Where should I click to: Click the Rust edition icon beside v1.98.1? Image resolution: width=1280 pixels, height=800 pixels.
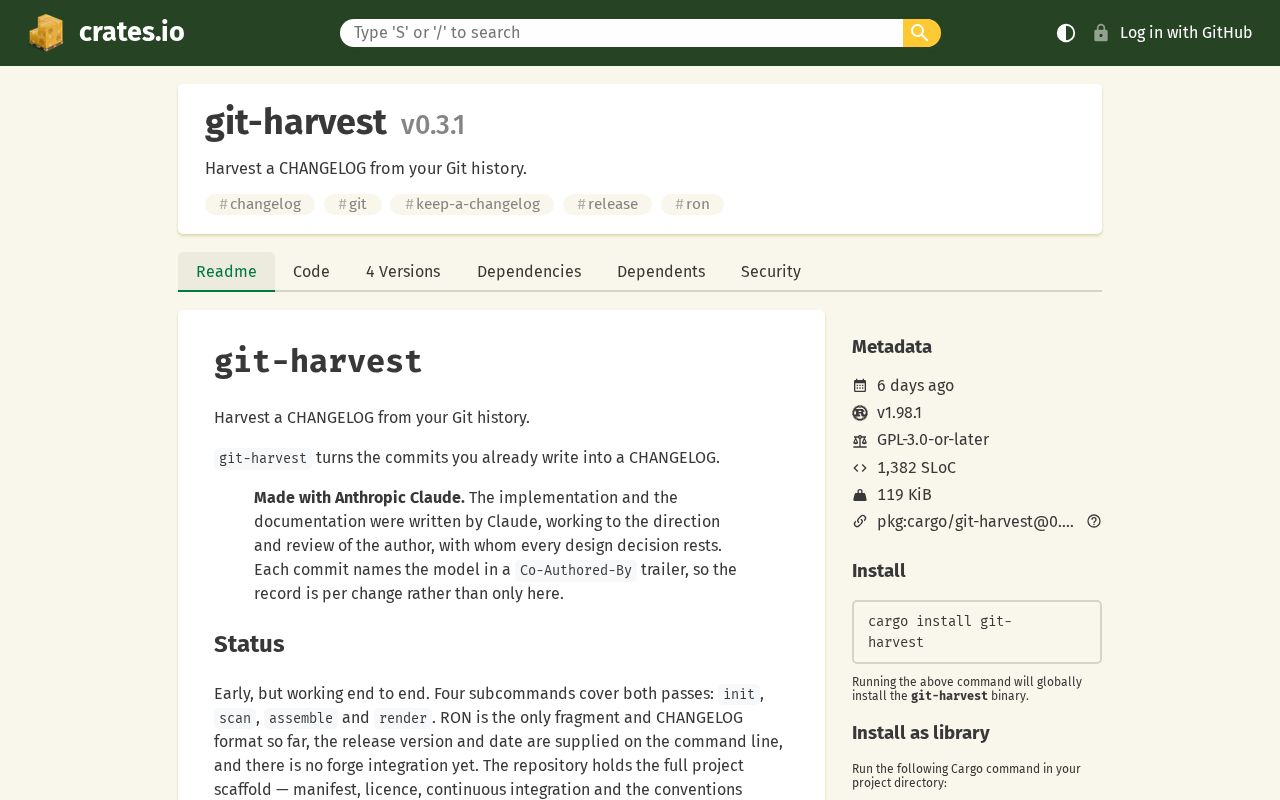860,413
